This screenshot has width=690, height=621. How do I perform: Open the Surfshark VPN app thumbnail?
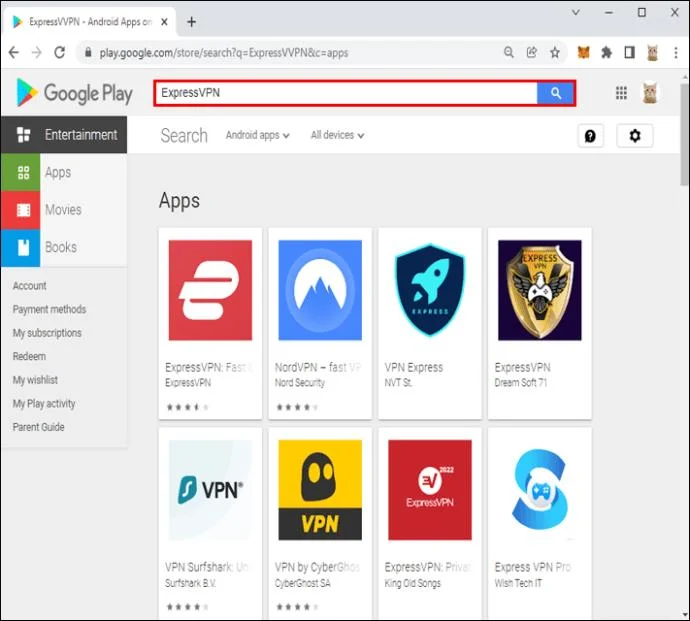click(x=210, y=490)
